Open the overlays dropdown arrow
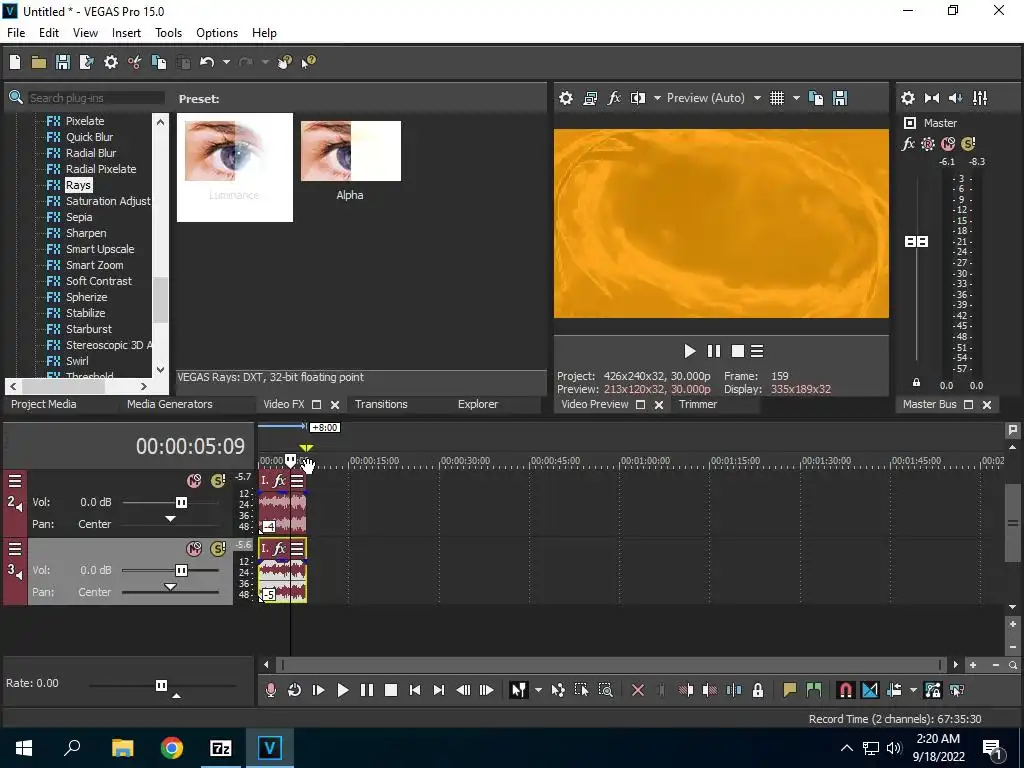The width and height of the screenshot is (1024, 768). click(x=796, y=98)
